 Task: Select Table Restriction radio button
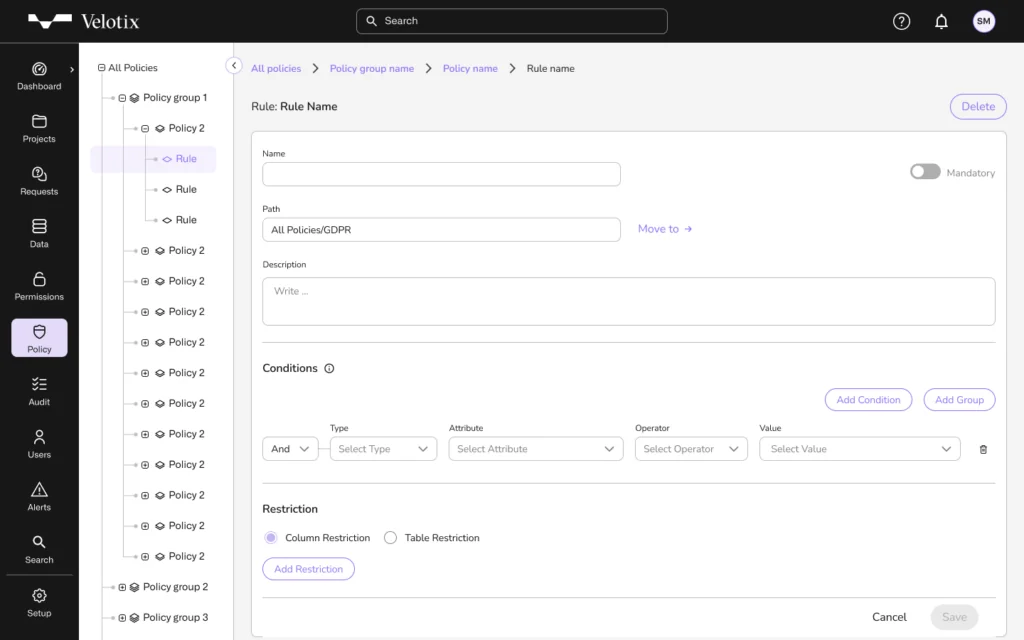point(390,537)
